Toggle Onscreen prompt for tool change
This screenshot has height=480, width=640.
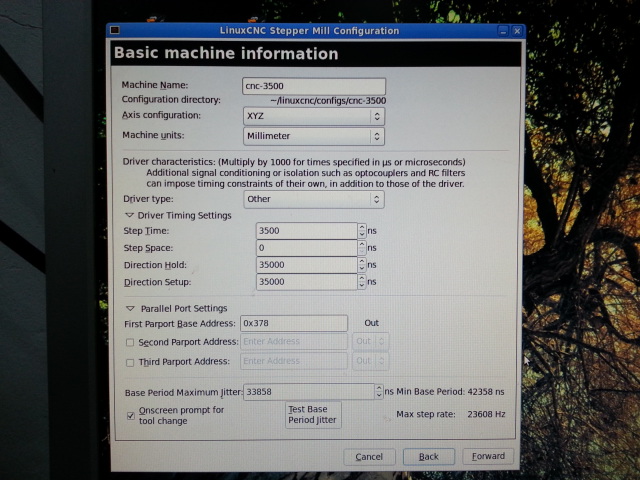tap(131, 416)
